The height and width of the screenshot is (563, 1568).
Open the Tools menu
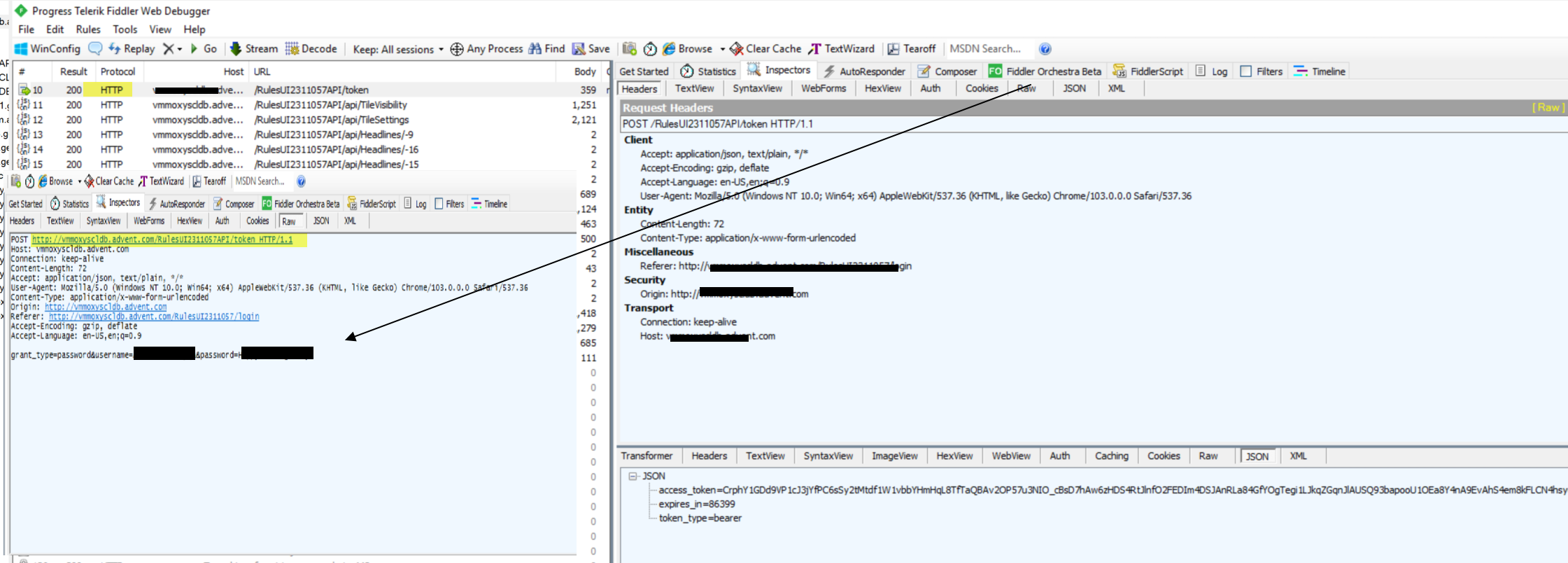click(125, 29)
